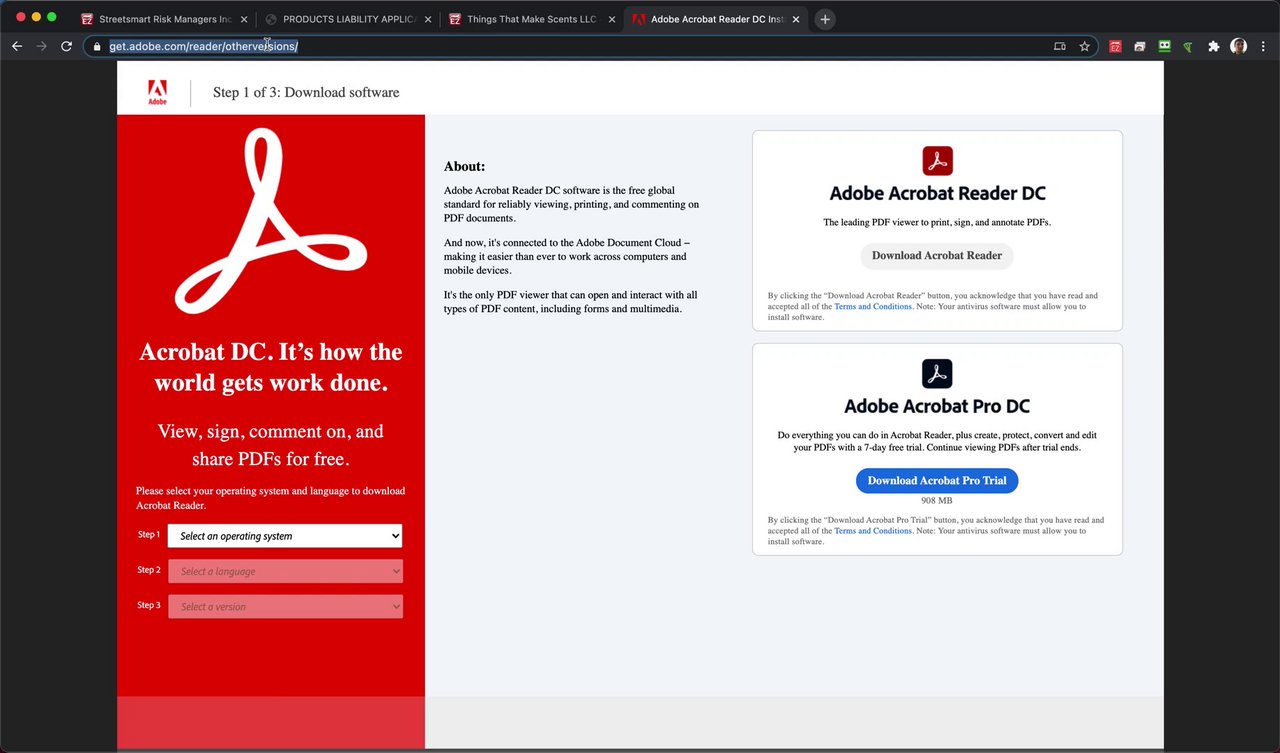This screenshot has height=753, width=1280.
Task: Click the 908 MB file size text
Action: pos(937,500)
